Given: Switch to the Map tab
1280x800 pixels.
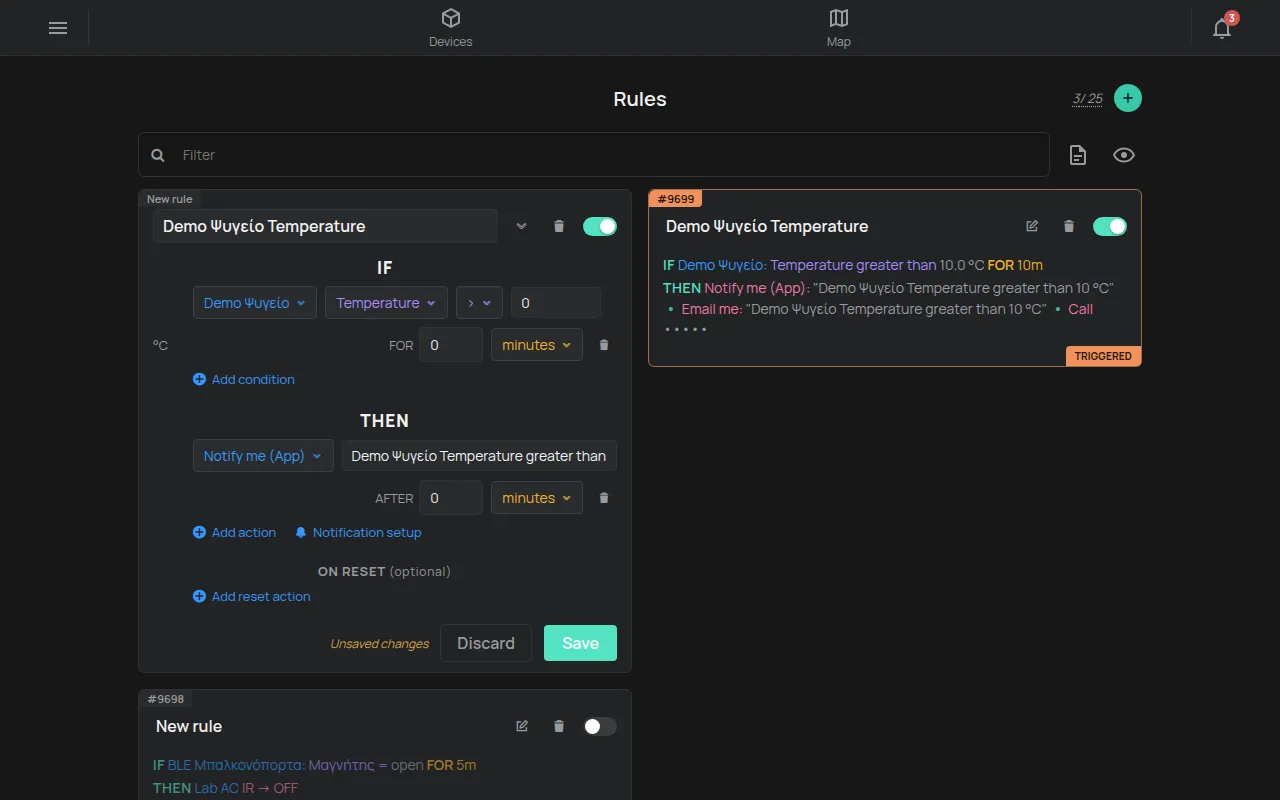Looking at the screenshot, I should point(839,28).
